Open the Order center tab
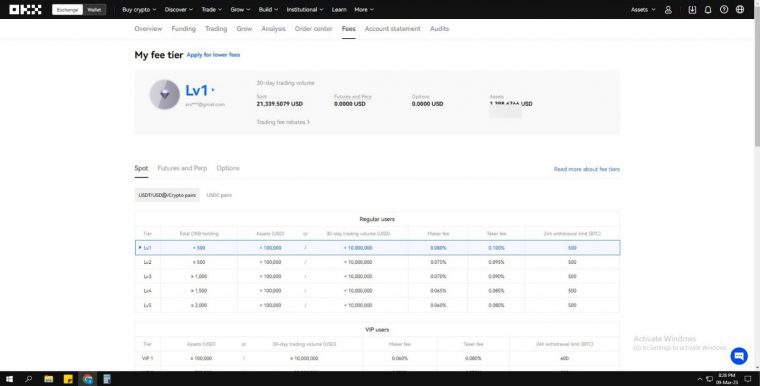 (314, 29)
